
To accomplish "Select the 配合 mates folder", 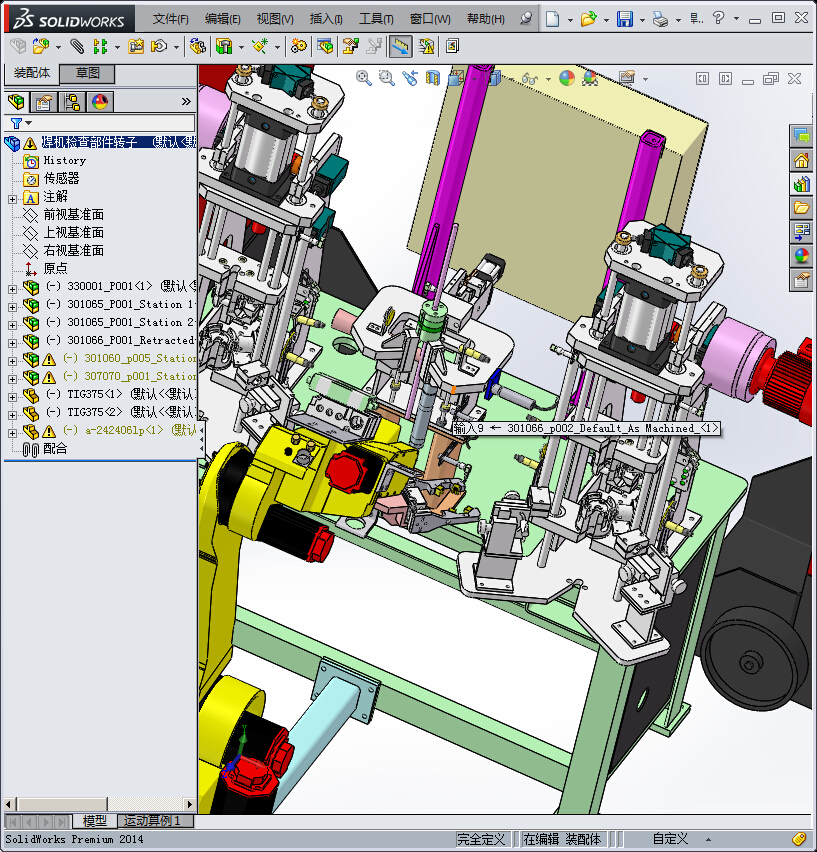I will tap(55, 449).
